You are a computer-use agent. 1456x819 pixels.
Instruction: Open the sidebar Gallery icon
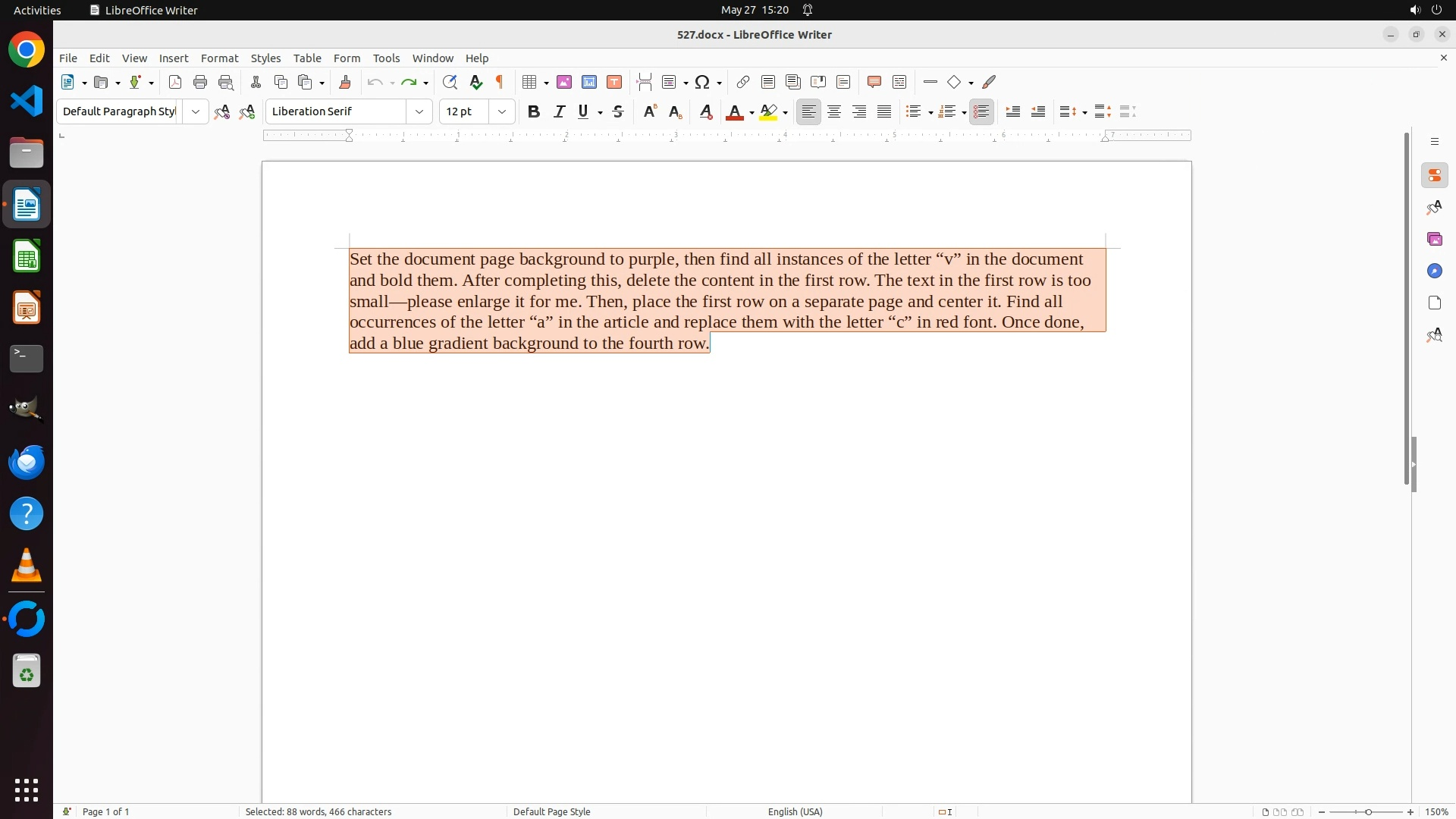point(1434,239)
